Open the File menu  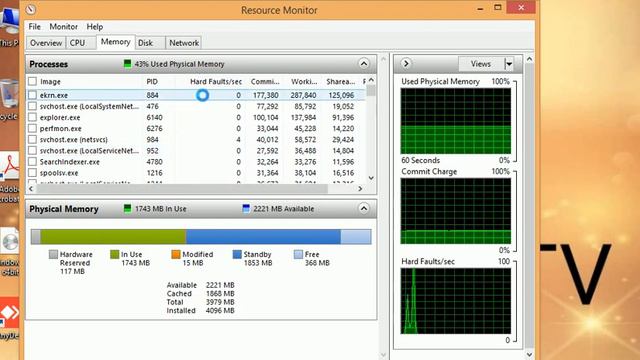(34, 27)
